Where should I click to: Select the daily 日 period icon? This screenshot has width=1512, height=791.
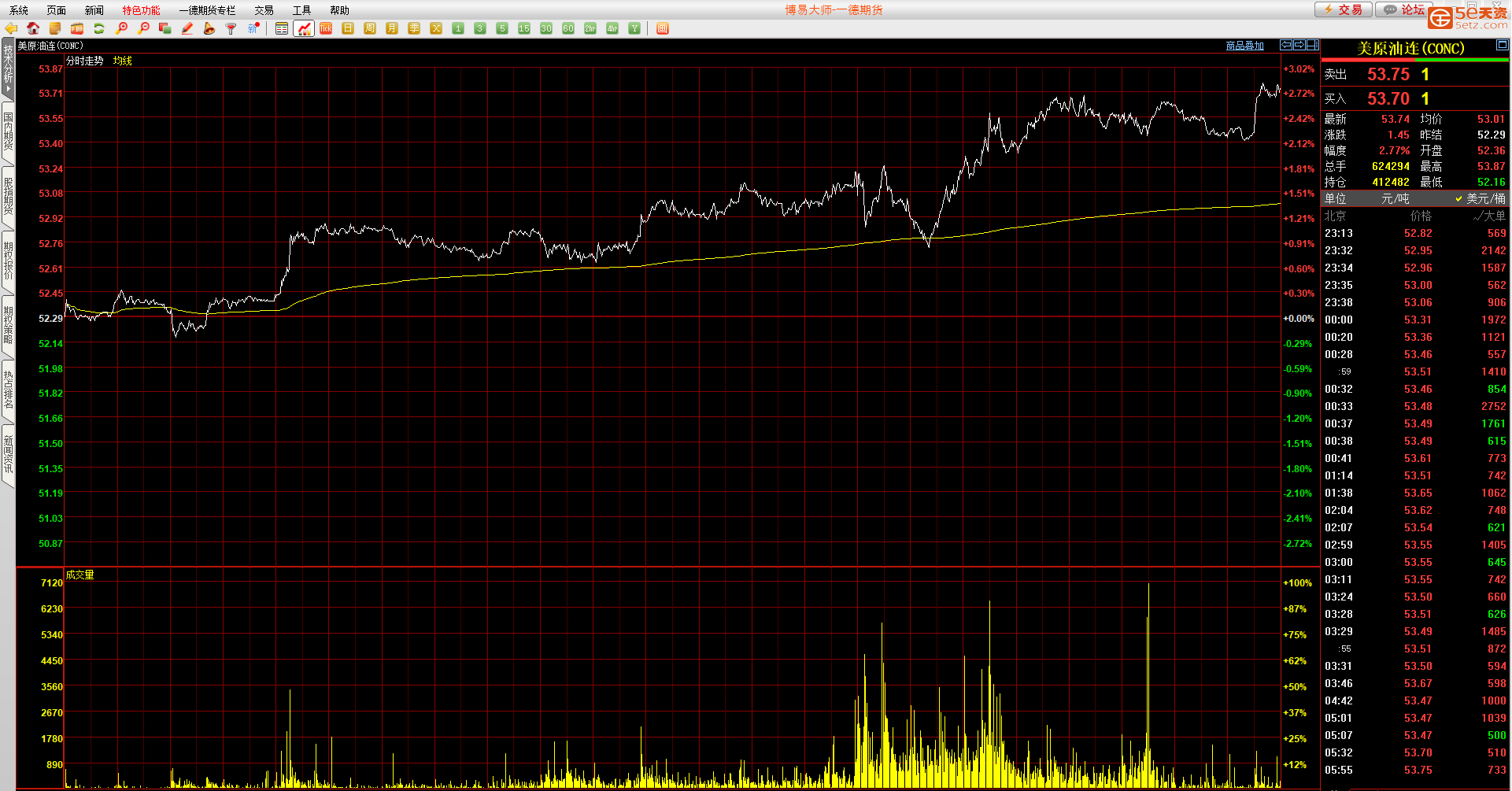point(348,28)
